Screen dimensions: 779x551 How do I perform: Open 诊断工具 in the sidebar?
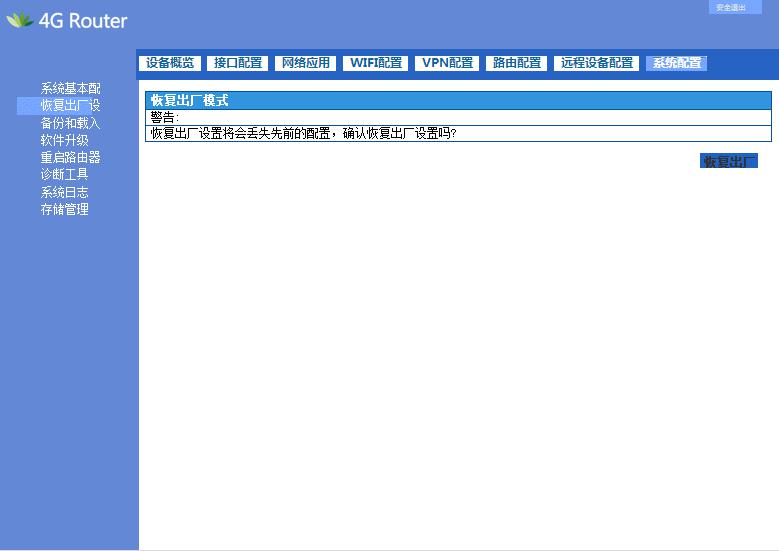point(64,174)
